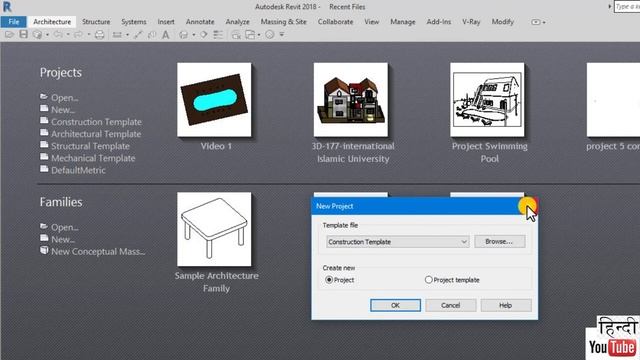The width and height of the screenshot is (640, 360).
Task: Click OK in New Project dialog
Action: (x=395, y=305)
